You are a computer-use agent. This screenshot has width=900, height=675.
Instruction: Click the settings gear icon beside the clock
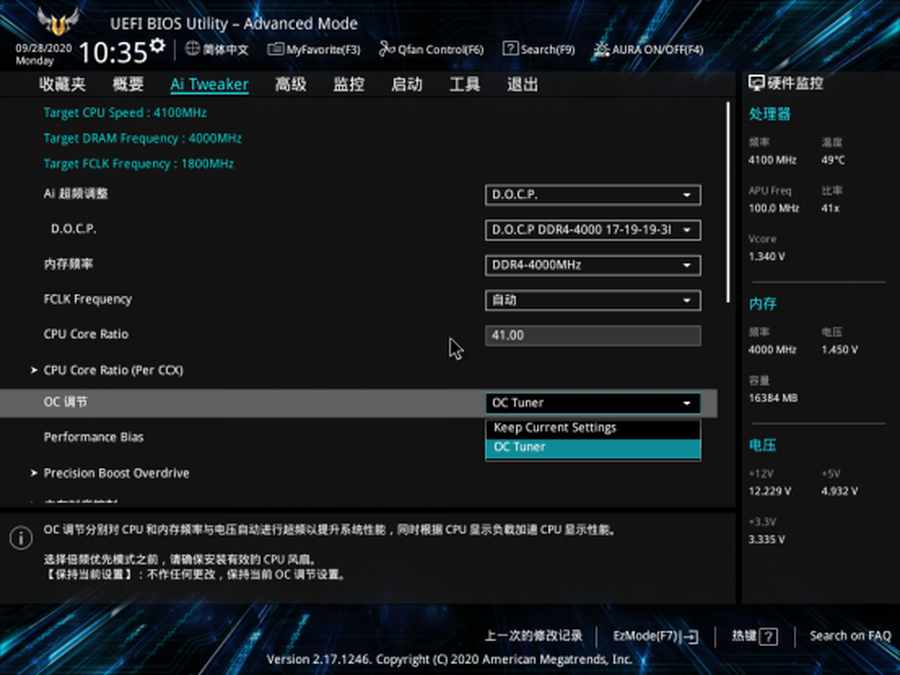pos(157,46)
